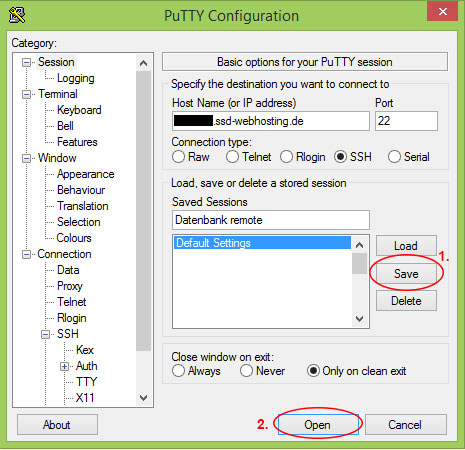Focus the Saved Sessions name field
Screen dimensions: 465x450
pos(271,220)
